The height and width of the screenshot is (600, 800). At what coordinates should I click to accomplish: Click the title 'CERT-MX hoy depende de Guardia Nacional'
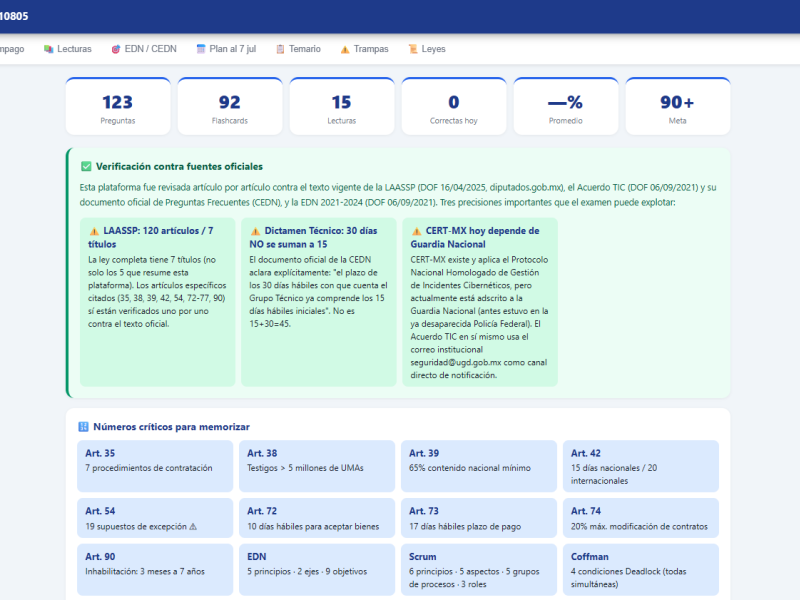click(475, 237)
